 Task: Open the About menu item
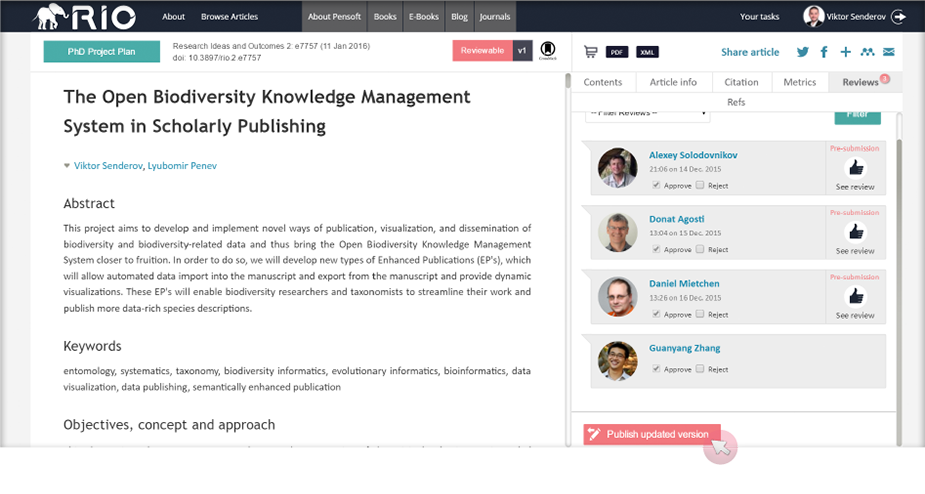(x=173, y=17)
